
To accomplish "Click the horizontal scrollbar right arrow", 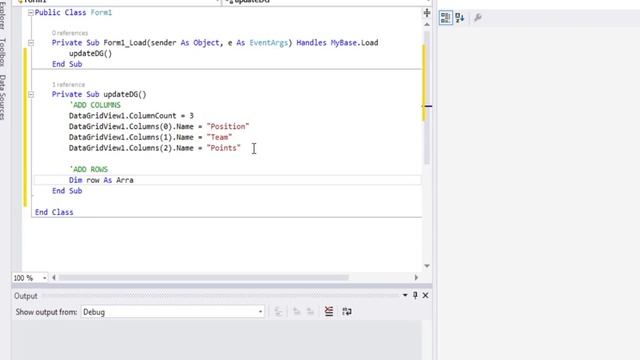I will [x=416, y=278].
